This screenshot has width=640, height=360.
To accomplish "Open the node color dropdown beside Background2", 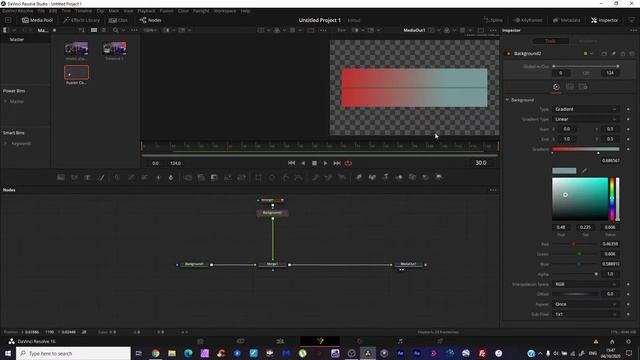I will click(x=588, y=53).
